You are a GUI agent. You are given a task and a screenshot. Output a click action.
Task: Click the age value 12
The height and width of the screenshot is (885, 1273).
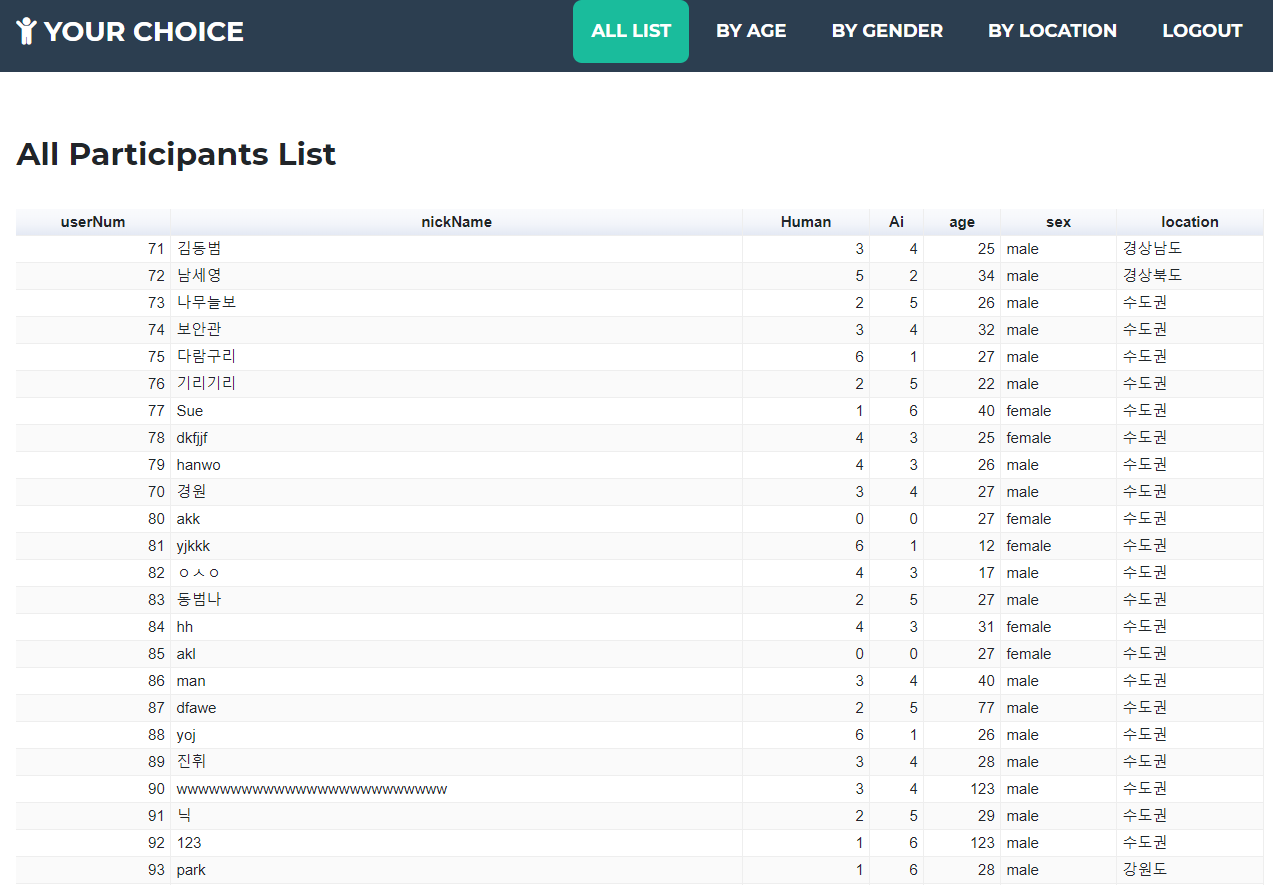(986, 546)
